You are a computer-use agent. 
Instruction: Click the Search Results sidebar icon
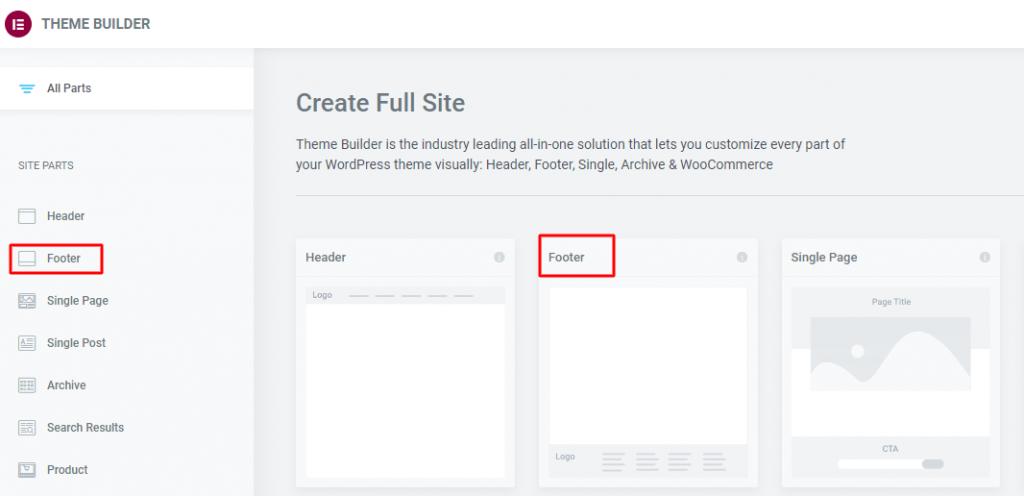point(27,428)
